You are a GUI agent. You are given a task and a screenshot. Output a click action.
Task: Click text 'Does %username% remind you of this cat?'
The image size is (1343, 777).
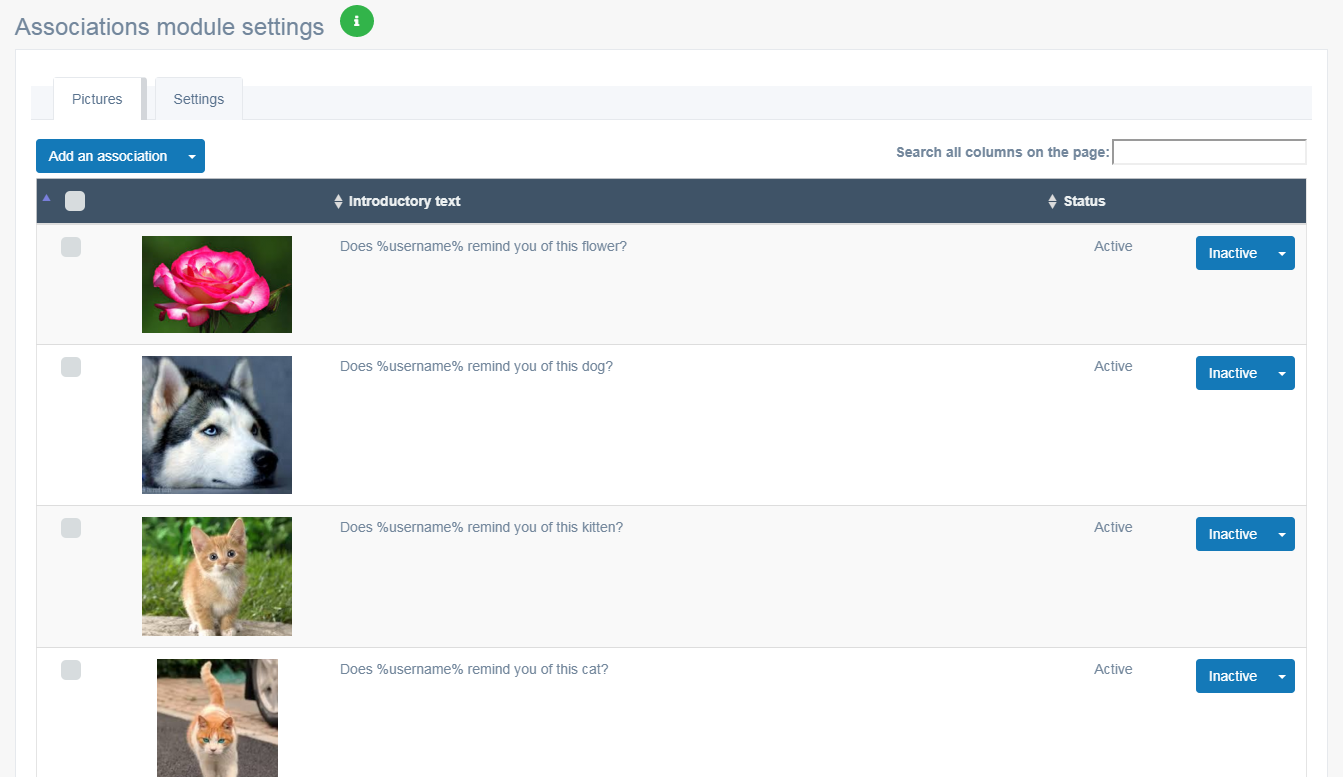click(474, 669)
